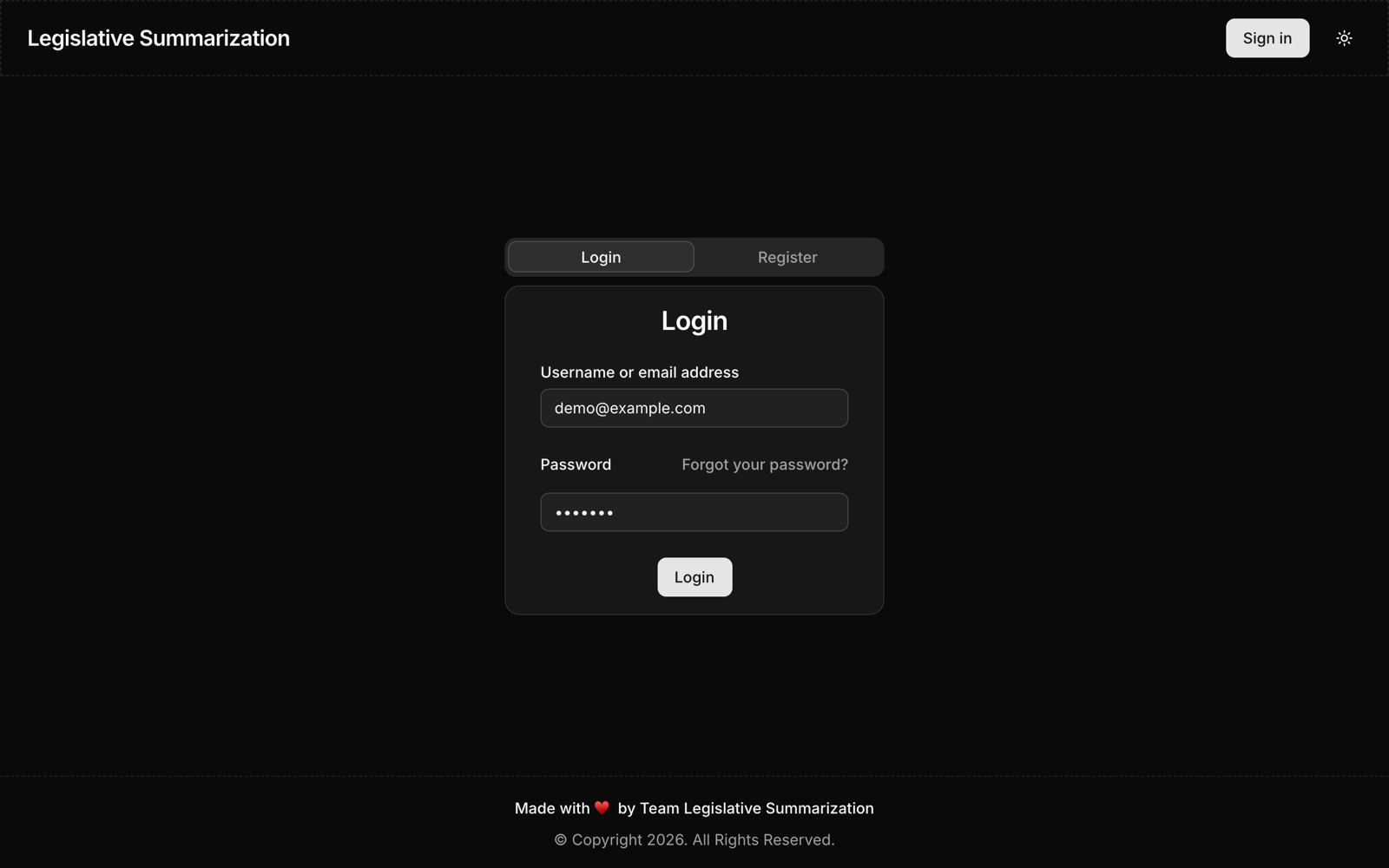Focus the username or email address field
This screenshot has width=1389, height=868.
694,408
